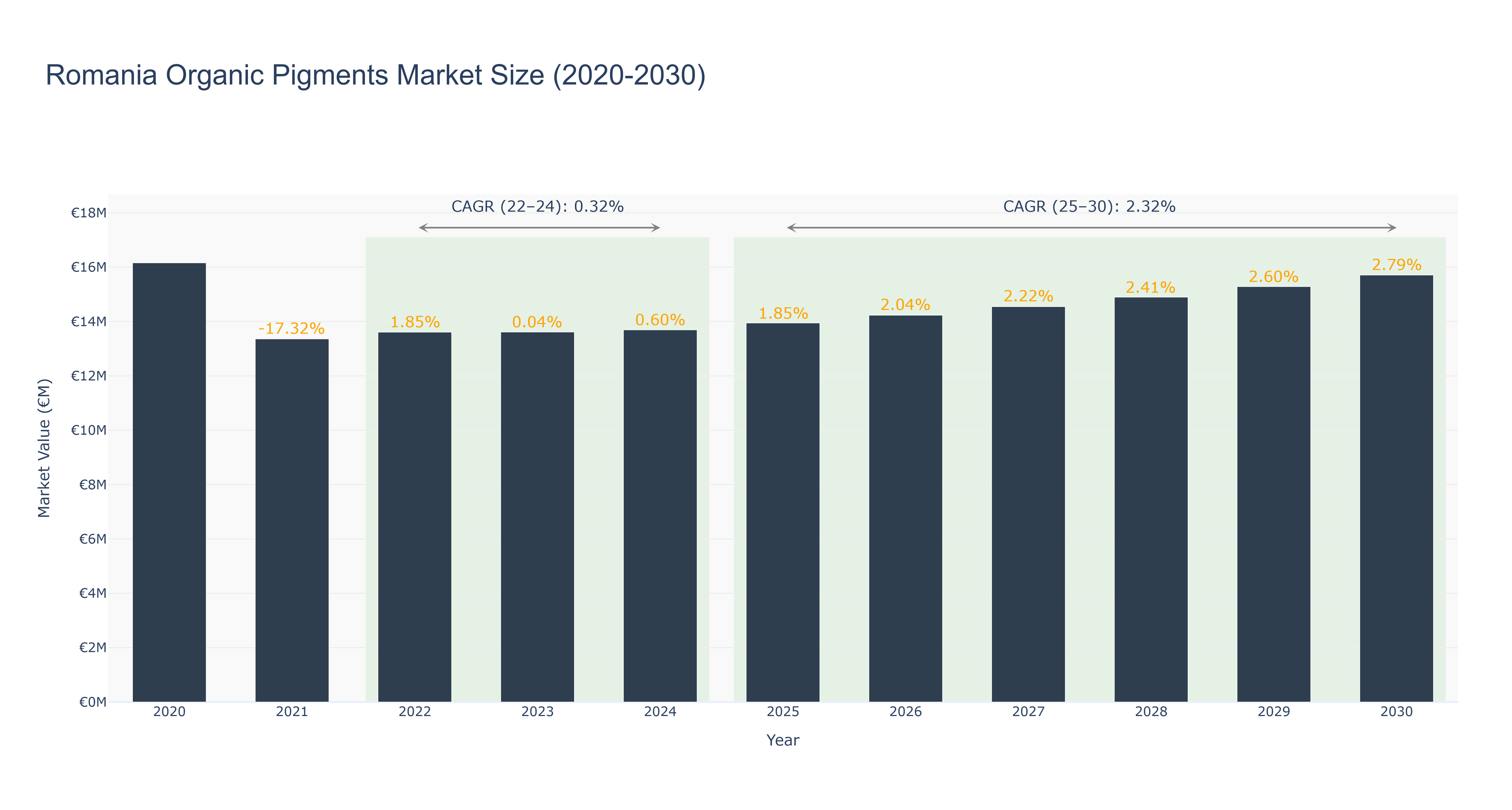Click the 2021 market value bar
This screenshot has width=1512, height=810.
pyautogui.click(x=292, y=521)
